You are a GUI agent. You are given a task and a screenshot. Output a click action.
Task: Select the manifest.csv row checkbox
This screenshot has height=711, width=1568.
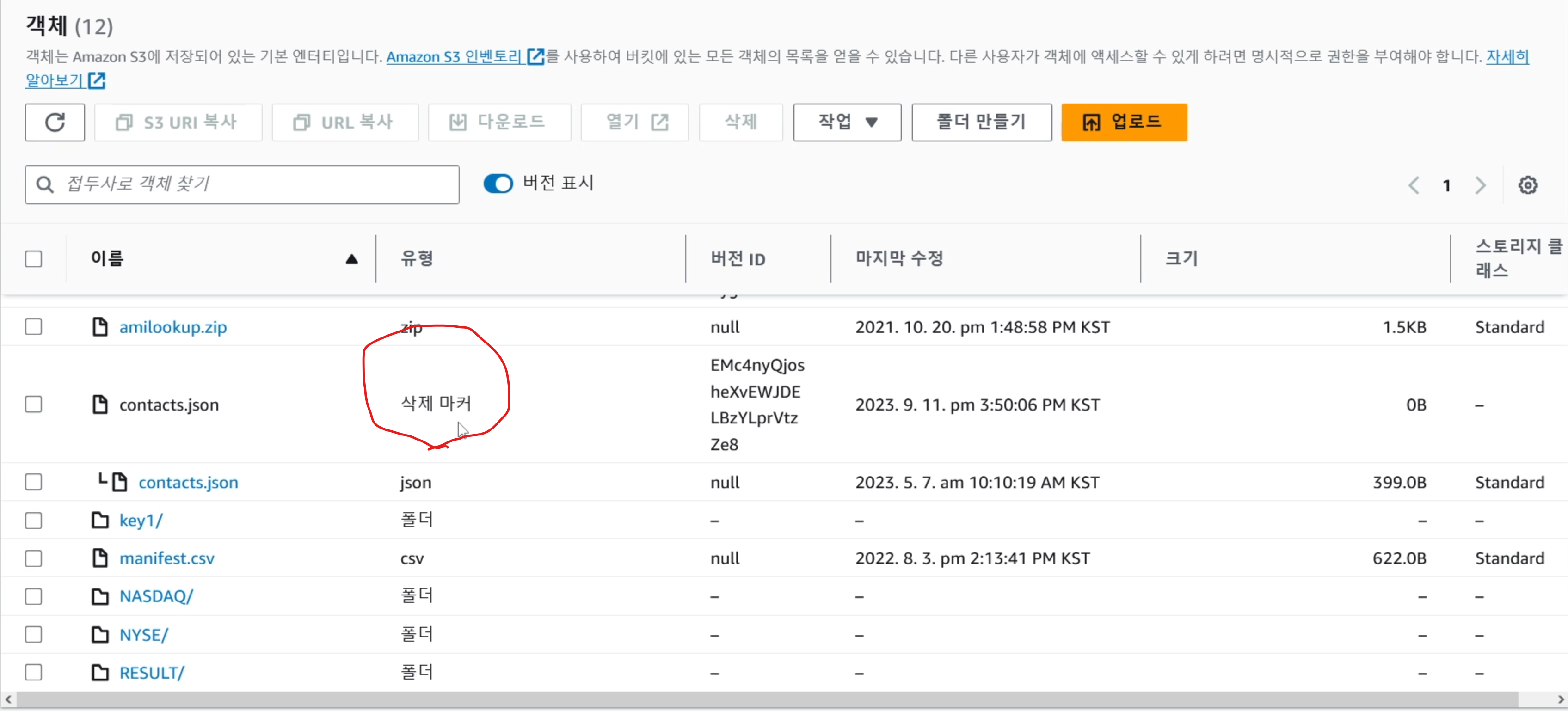coord(33,558)
